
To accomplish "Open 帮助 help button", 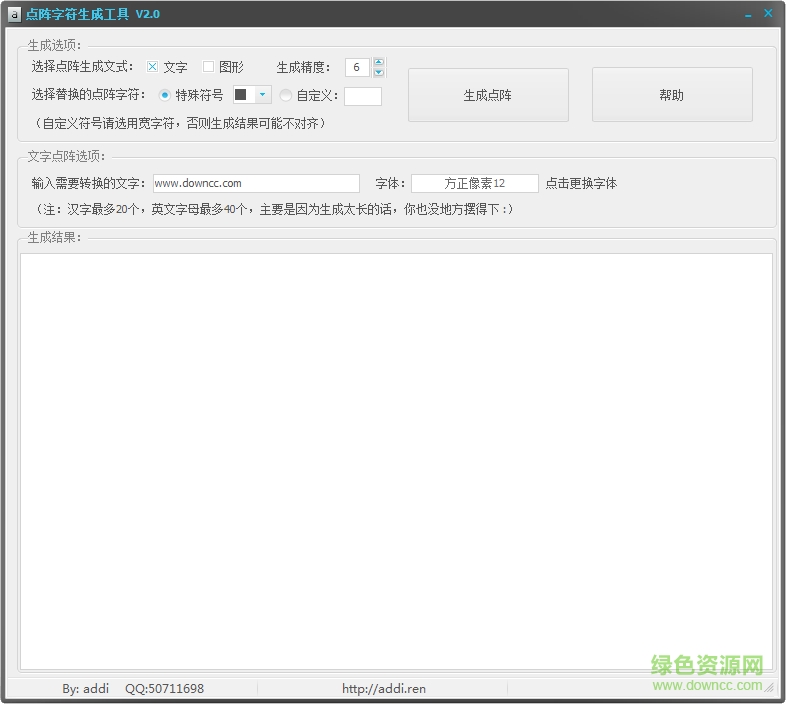I will pos(672,95).
